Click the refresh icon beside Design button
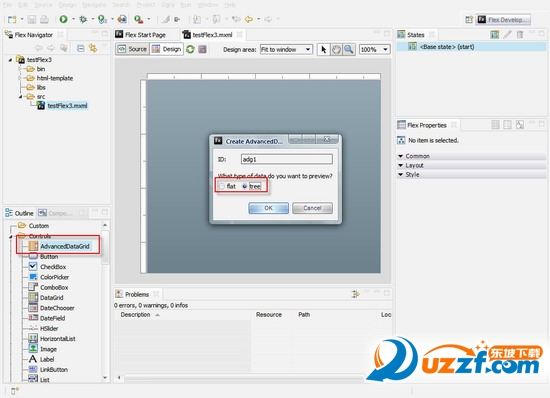 click(x=190, y=49)
